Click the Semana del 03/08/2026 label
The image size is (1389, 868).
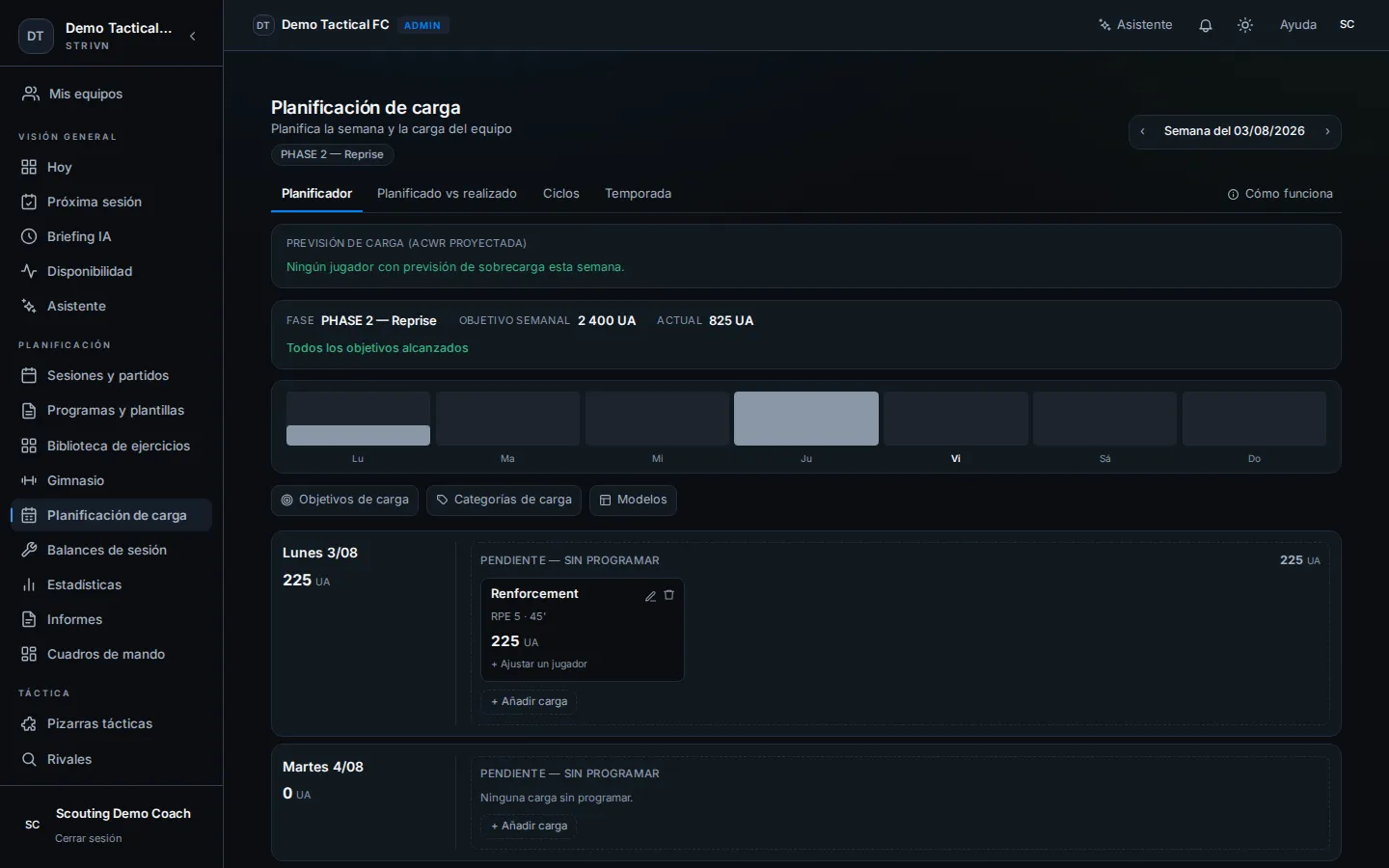tap(1235, 131)
